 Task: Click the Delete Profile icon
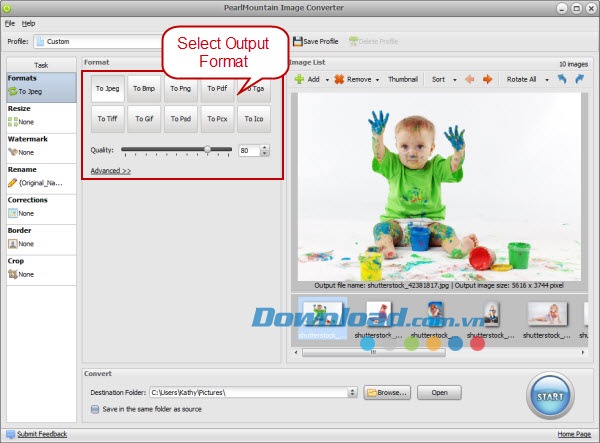click(x=353, y=41)
